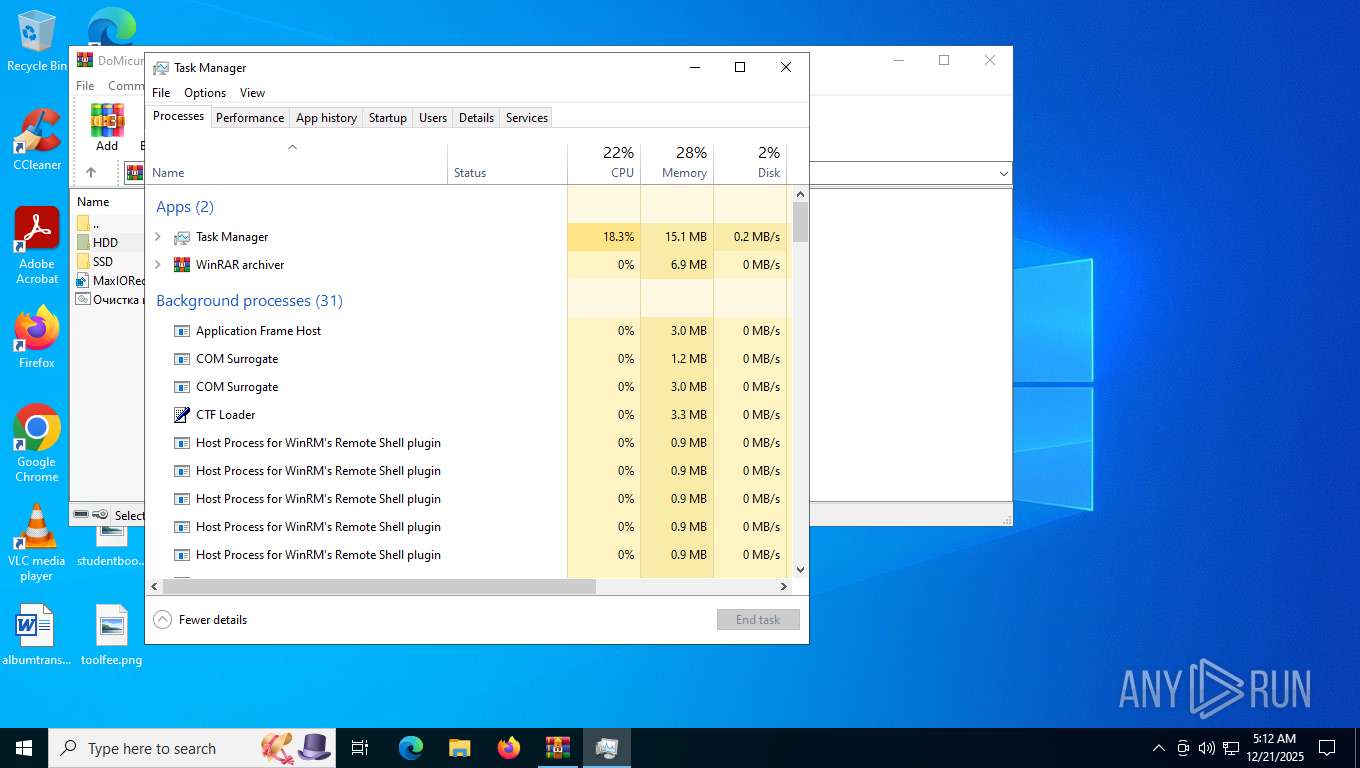
Task: Click the volume tray icon
Action: (1206, 748)
